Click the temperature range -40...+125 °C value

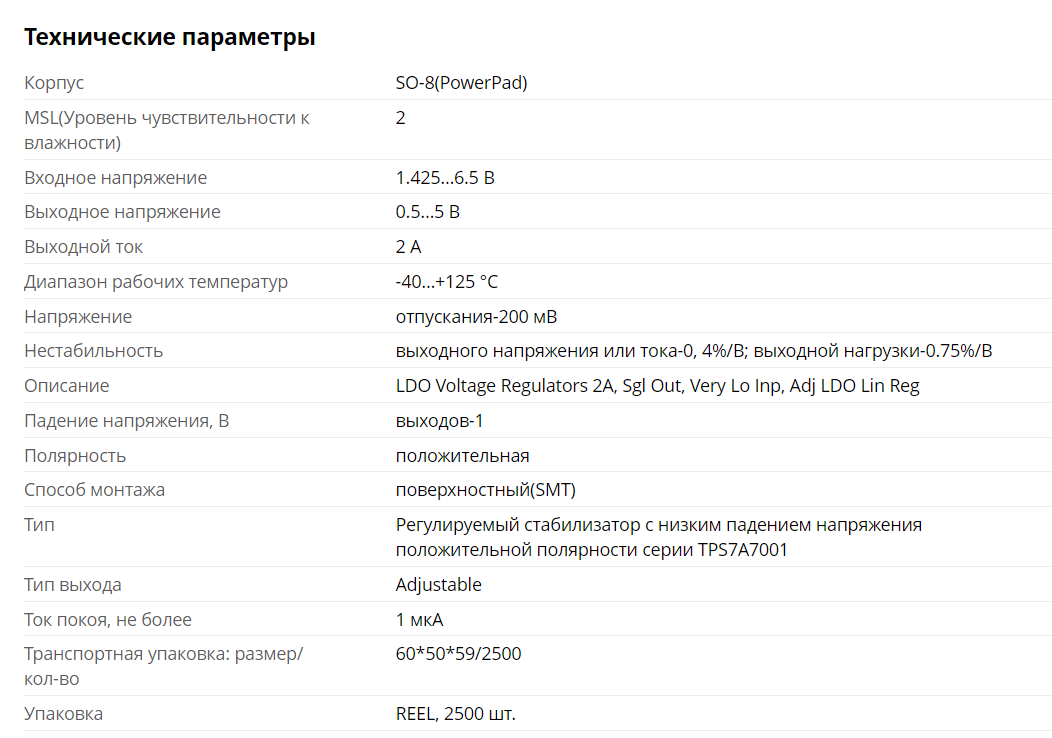pyautogui.click(x=446, y=282)
